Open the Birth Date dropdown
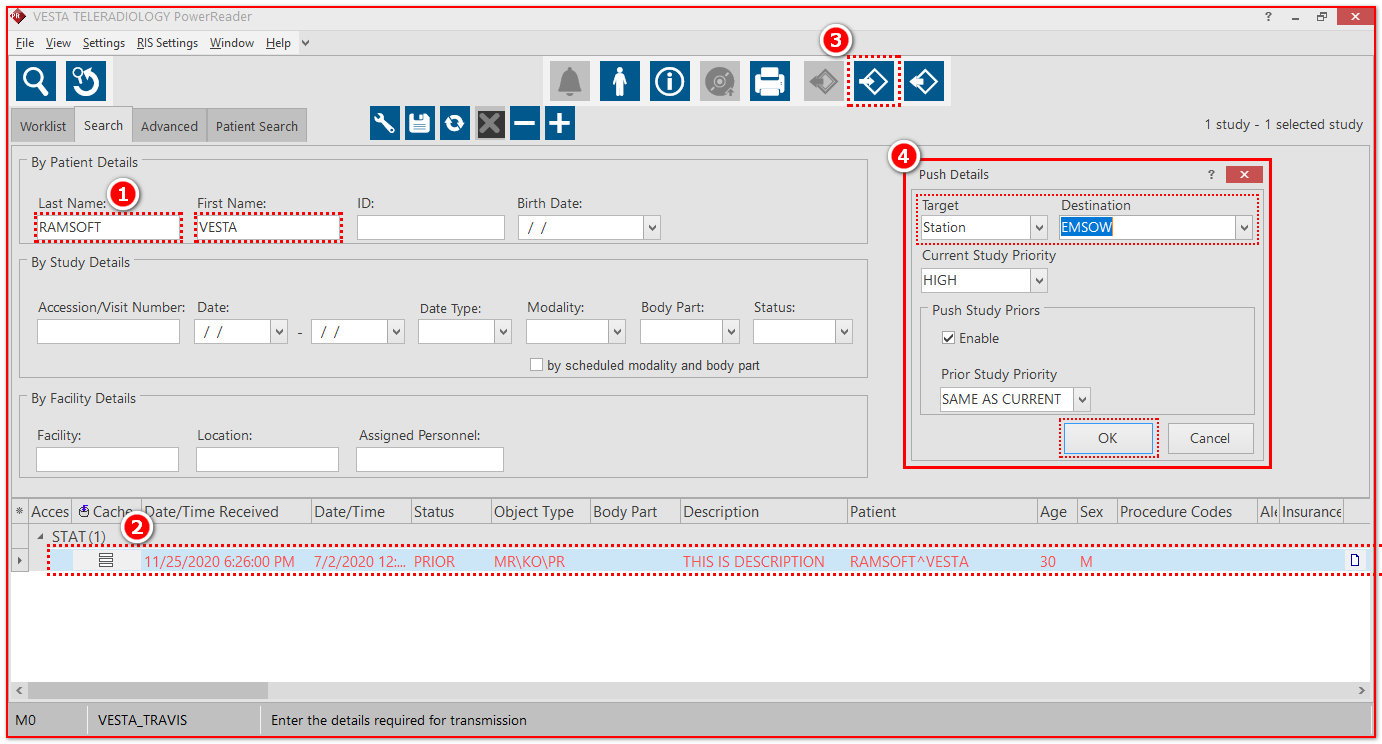 click(x=652, y=228)
